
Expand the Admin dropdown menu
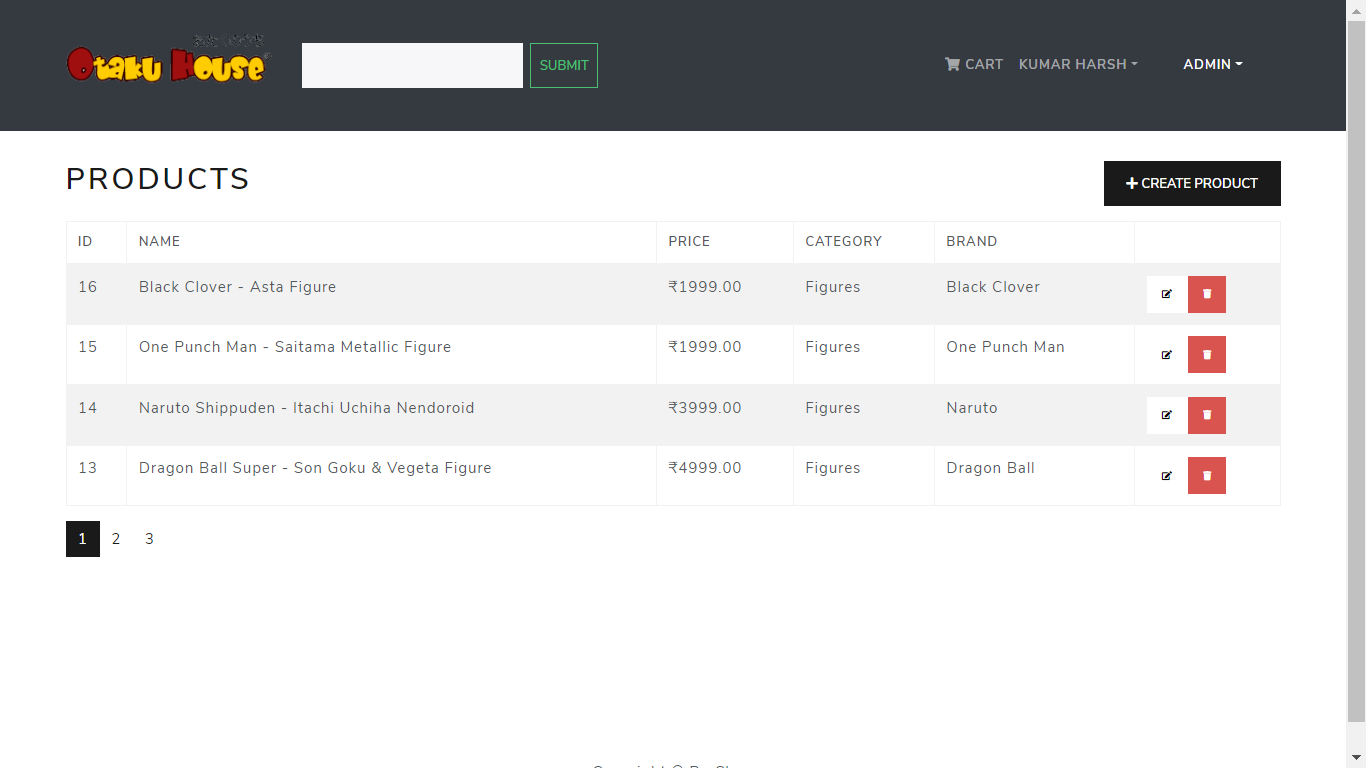click(1213, 64)
